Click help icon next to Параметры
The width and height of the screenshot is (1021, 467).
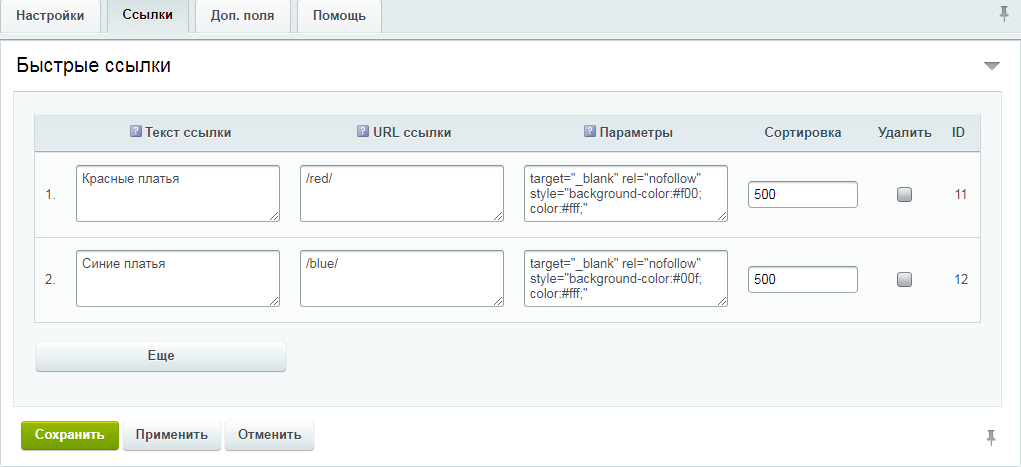click(x=590, y=132)
